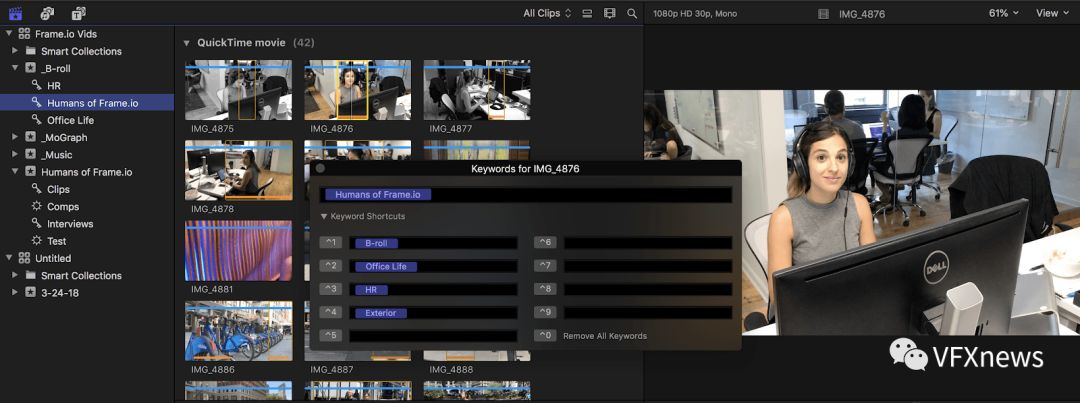The image size is (1080, 403).
Task: Open the Libraries sidebar clapperboard icon
Action: 15,13
